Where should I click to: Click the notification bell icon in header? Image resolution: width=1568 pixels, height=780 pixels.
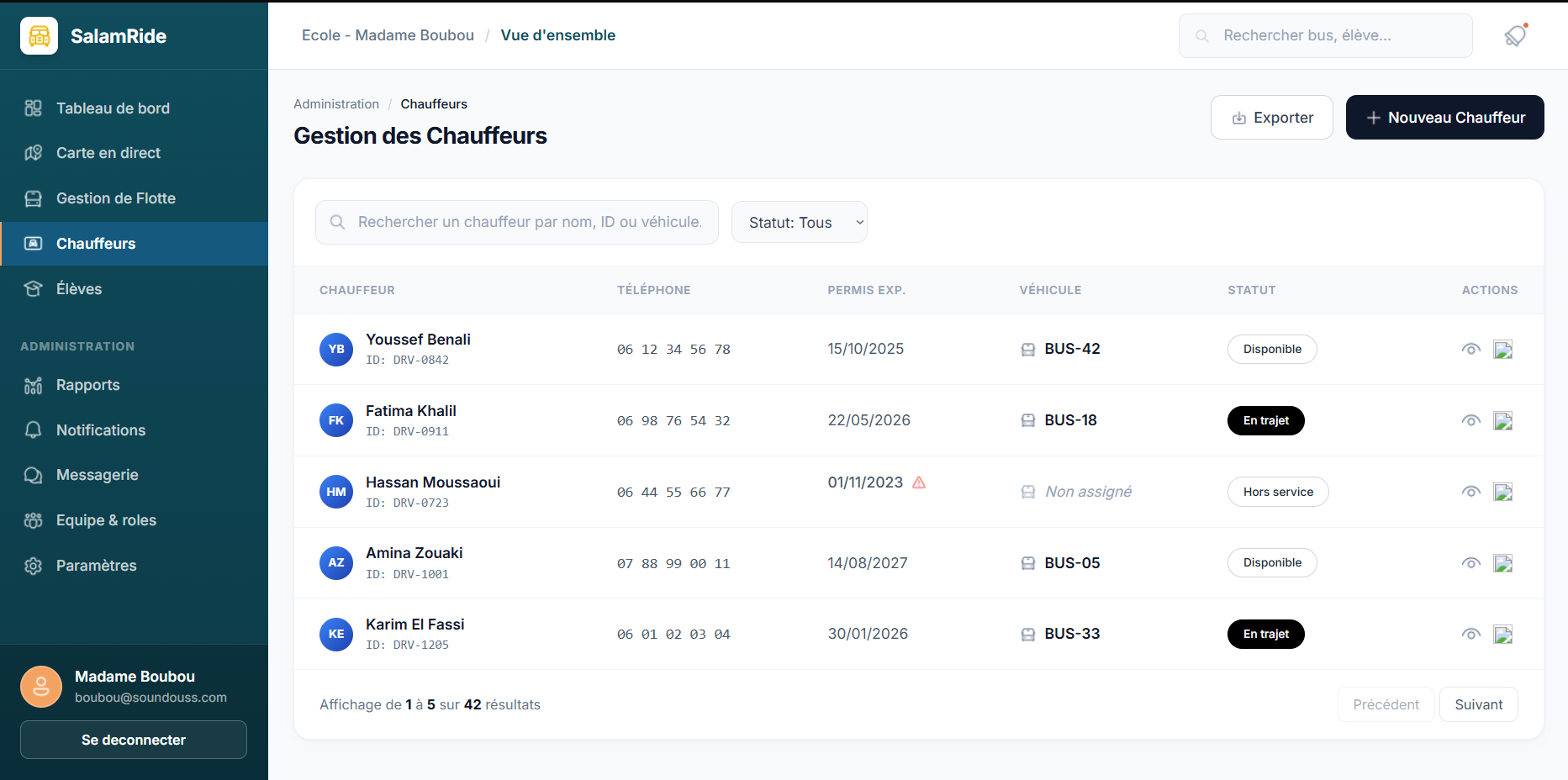[x=1515, y=36]
